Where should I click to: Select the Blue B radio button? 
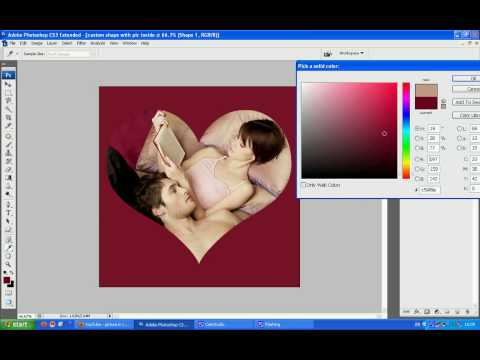tap(417, 179)
